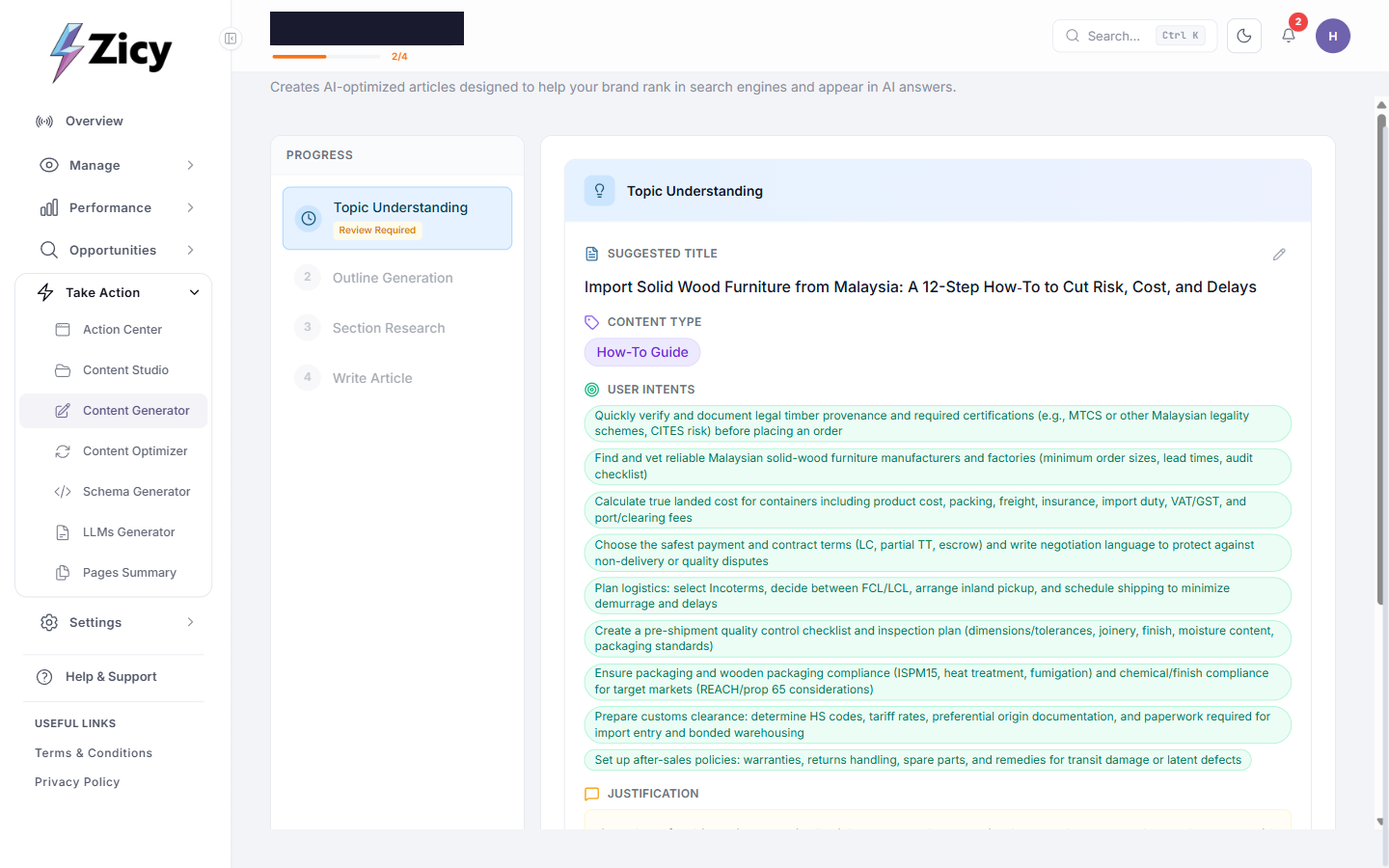Click intent about safest payment terms
1389x868 pixels.
tap(938, 553)
